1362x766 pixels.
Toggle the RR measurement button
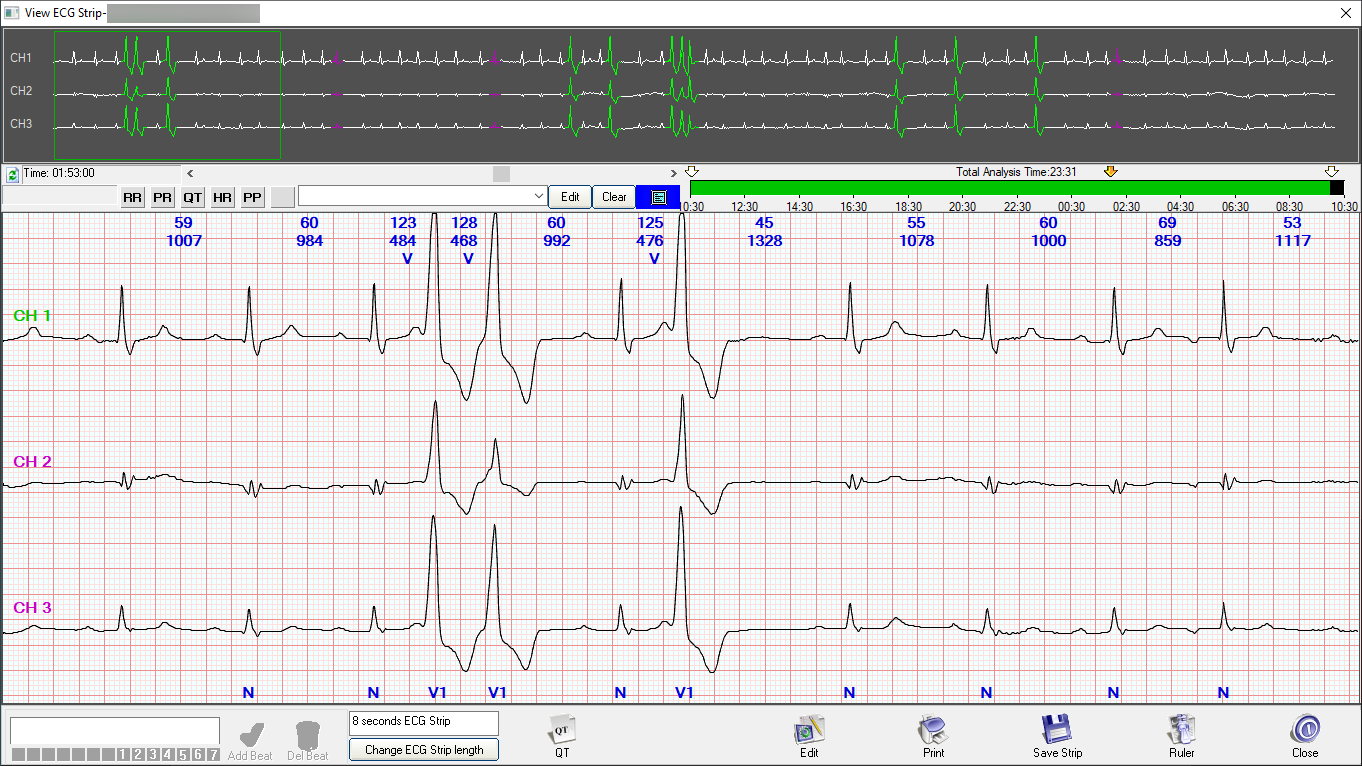click(x=132, y=198)
